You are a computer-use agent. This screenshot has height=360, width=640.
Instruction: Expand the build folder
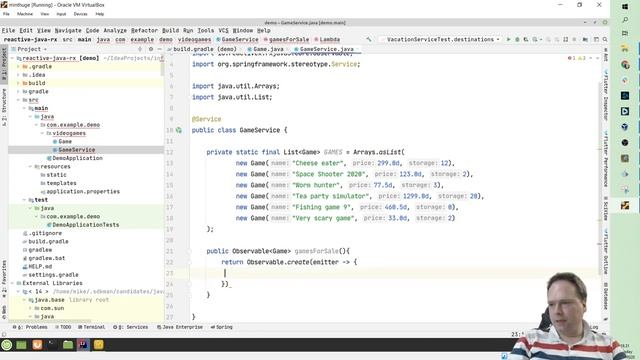[18, 83]
